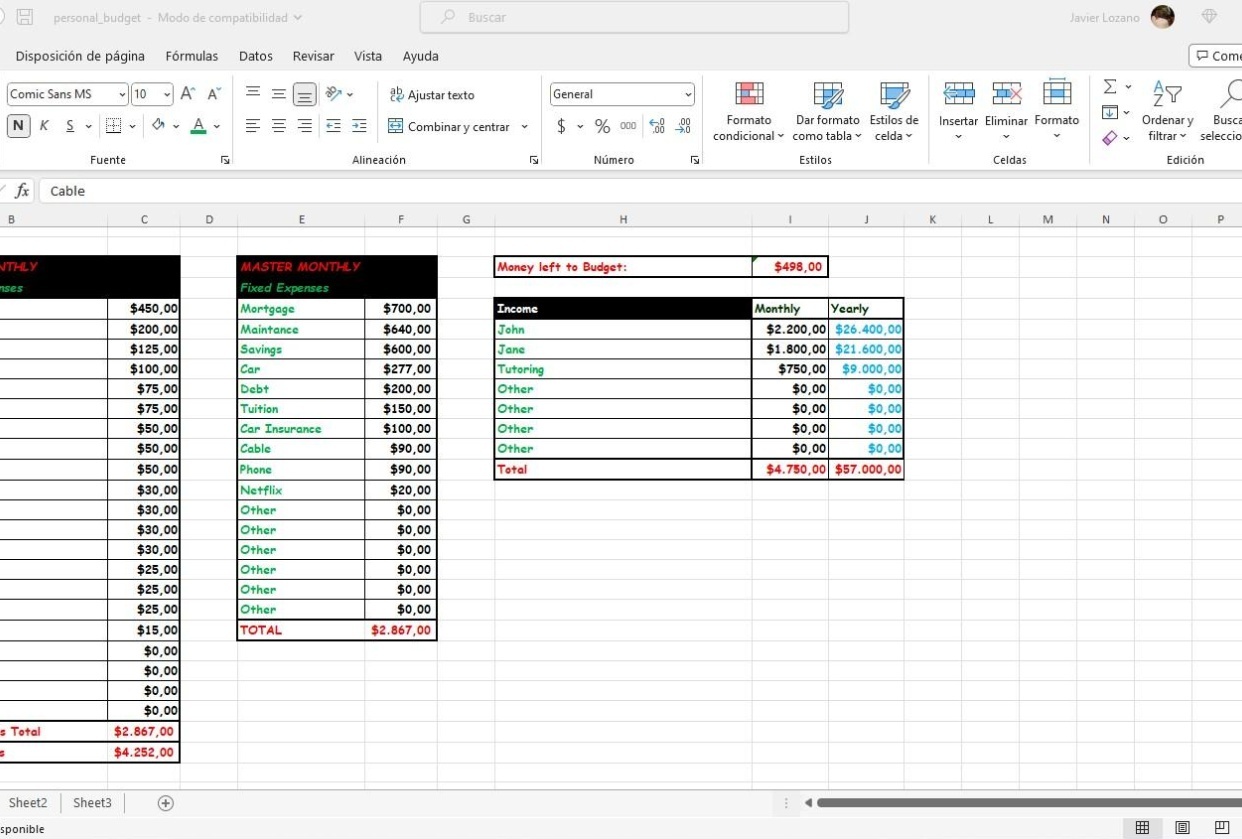Open the General number format dropdown
The image size is (1242, 839).
[x=688, y=94]
